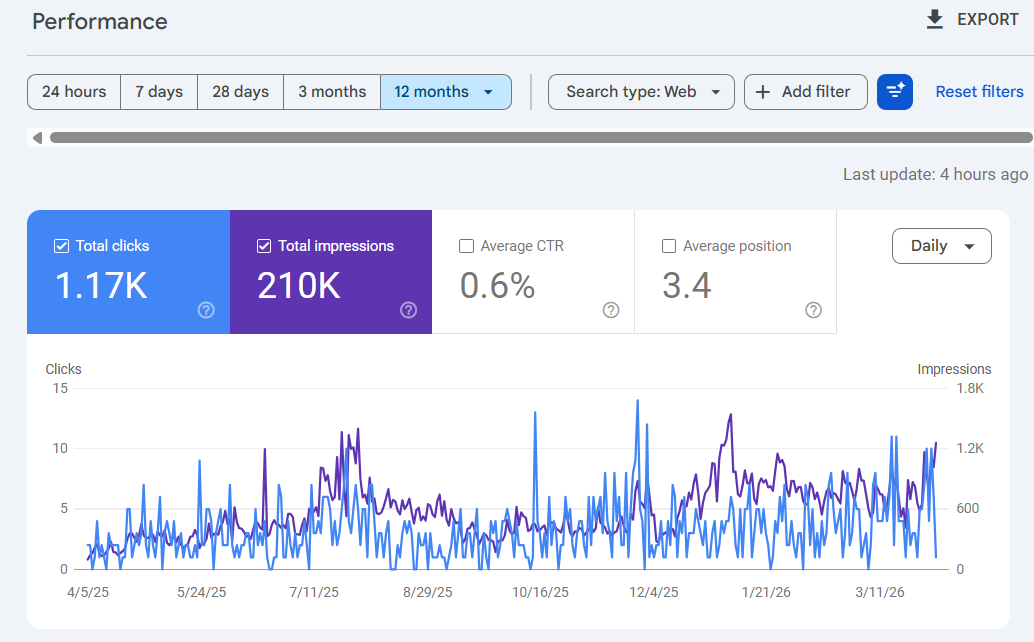
Task: Click the Reset filters link
Action: pyautogui.click(x=979, y=92)
